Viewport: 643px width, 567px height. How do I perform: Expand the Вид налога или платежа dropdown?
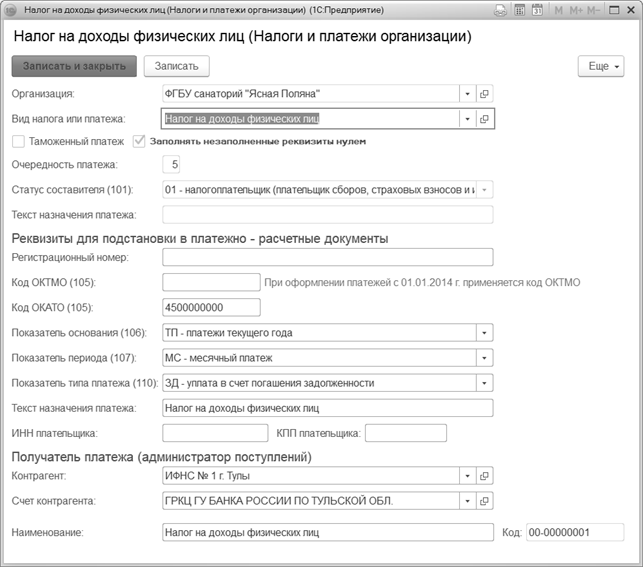coord(467,119)
